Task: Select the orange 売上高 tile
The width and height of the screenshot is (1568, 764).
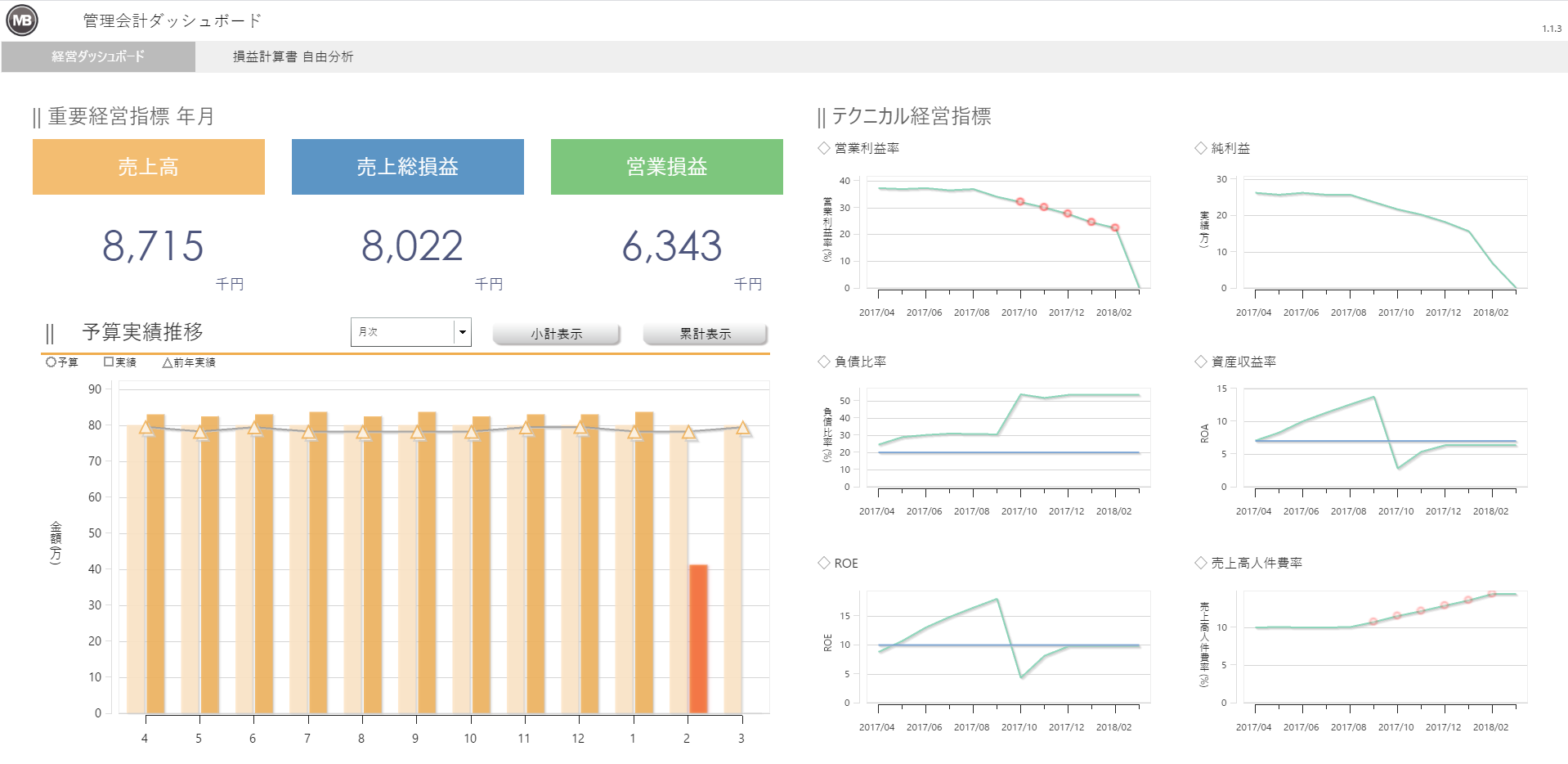Action: (149, 167)
